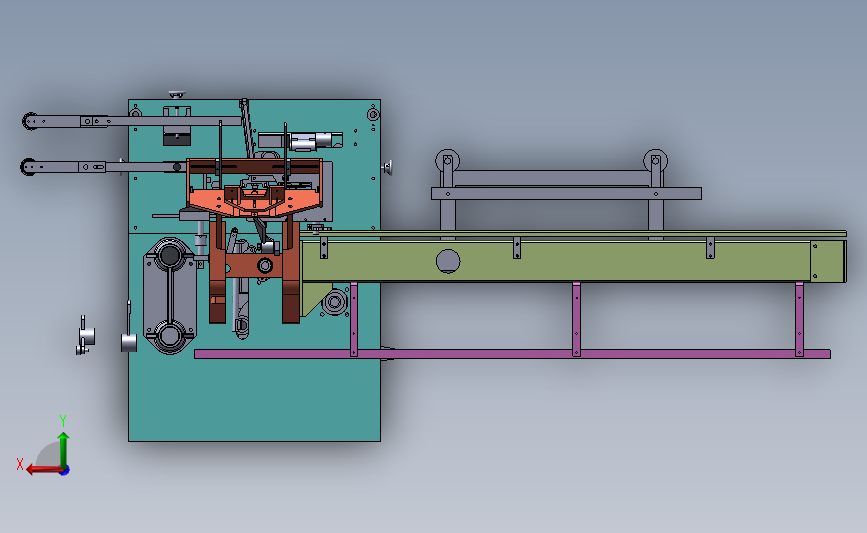Click the blue Z axis dot of triad

click(x=65, y=471)
